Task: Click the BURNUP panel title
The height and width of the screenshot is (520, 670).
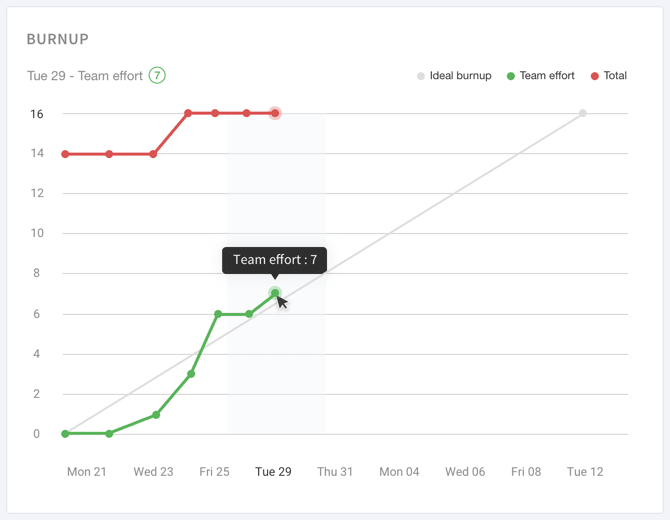Action: (x=58, y=40)
